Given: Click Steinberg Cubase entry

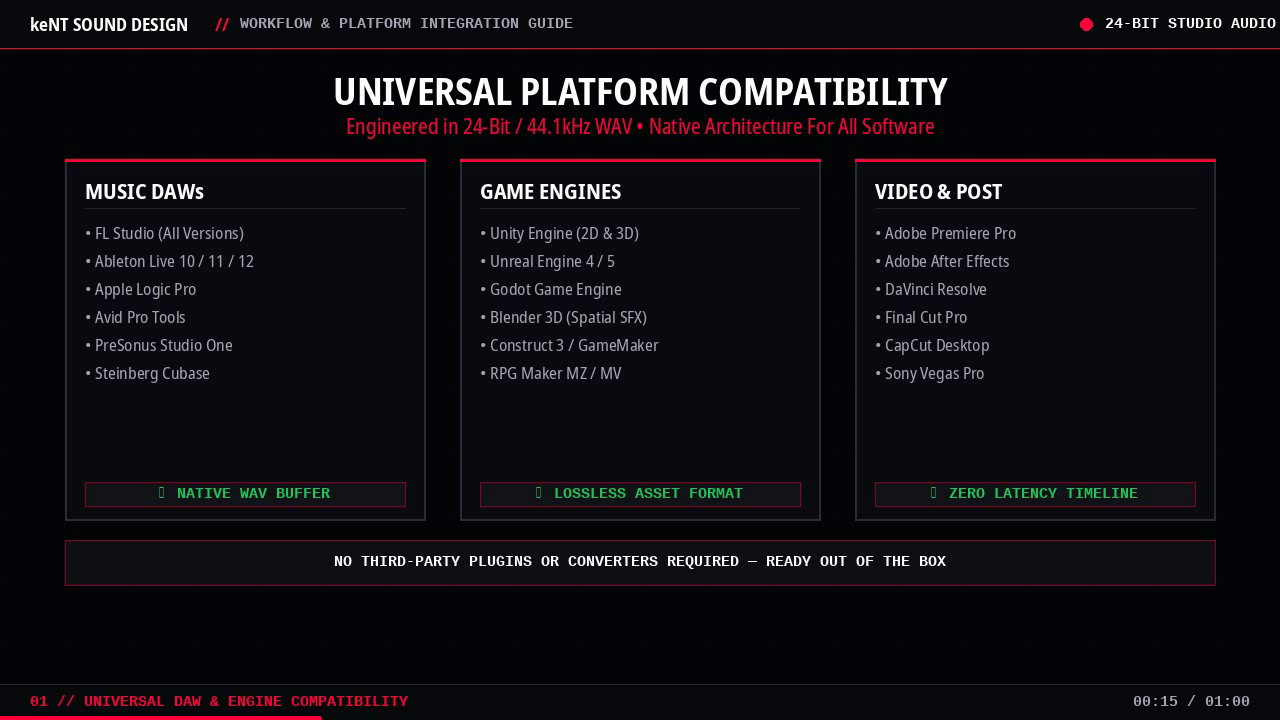Looking at the screenshot, I should (x=148, y=374).
